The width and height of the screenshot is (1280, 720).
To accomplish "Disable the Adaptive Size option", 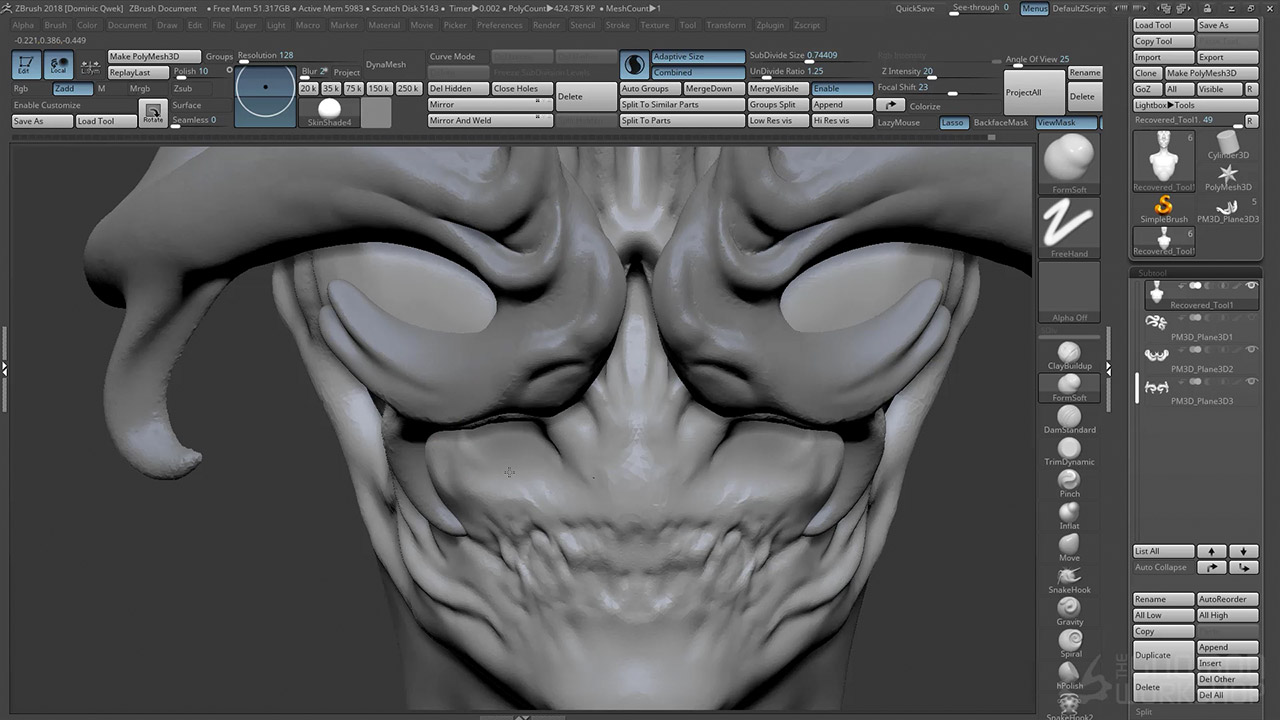I will click(x=697, y=57).
